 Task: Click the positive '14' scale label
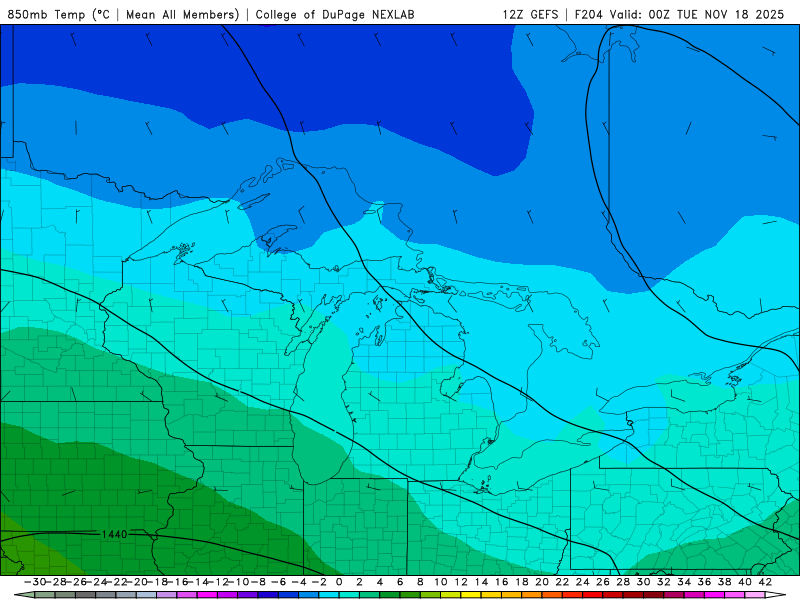click(x=481, y=582)
